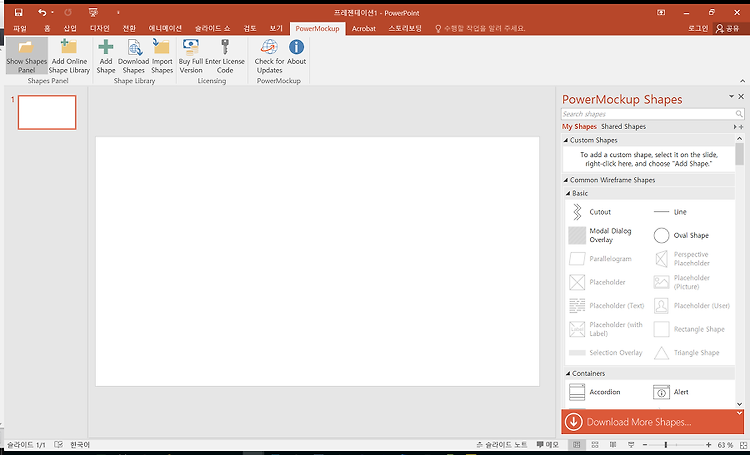Toggle 메모 comments in status bar
The height and width of the screenshot is (455, 750).
point(548,445)
